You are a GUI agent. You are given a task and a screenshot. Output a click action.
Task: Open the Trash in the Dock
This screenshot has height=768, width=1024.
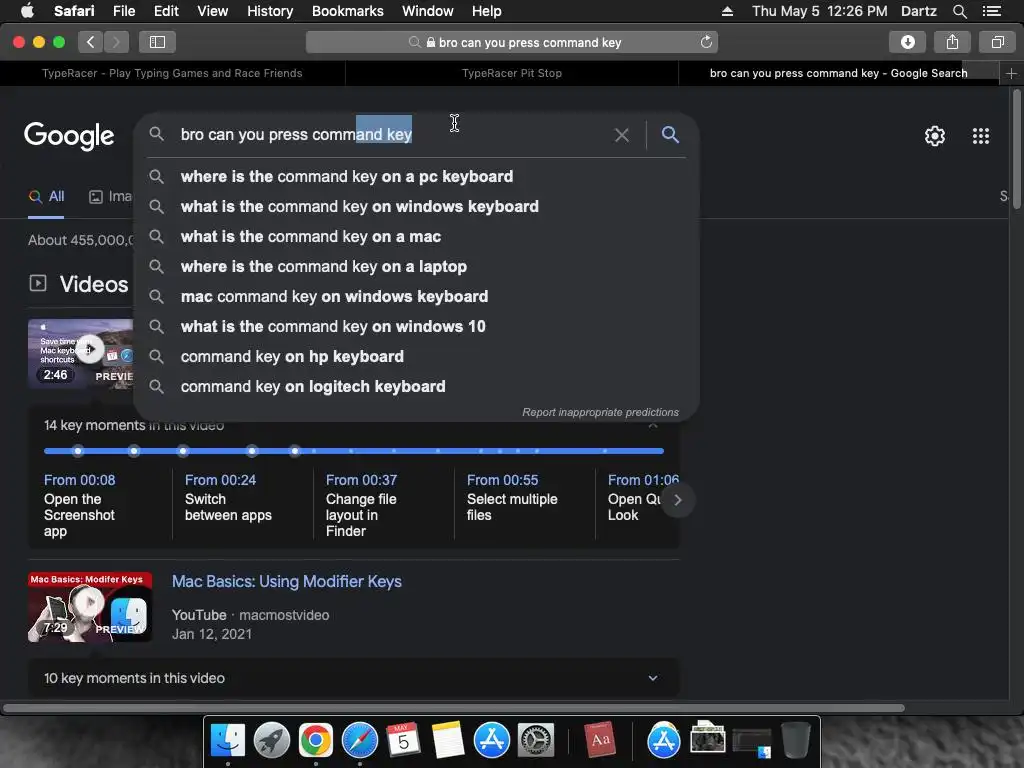[x=795, y=741]
